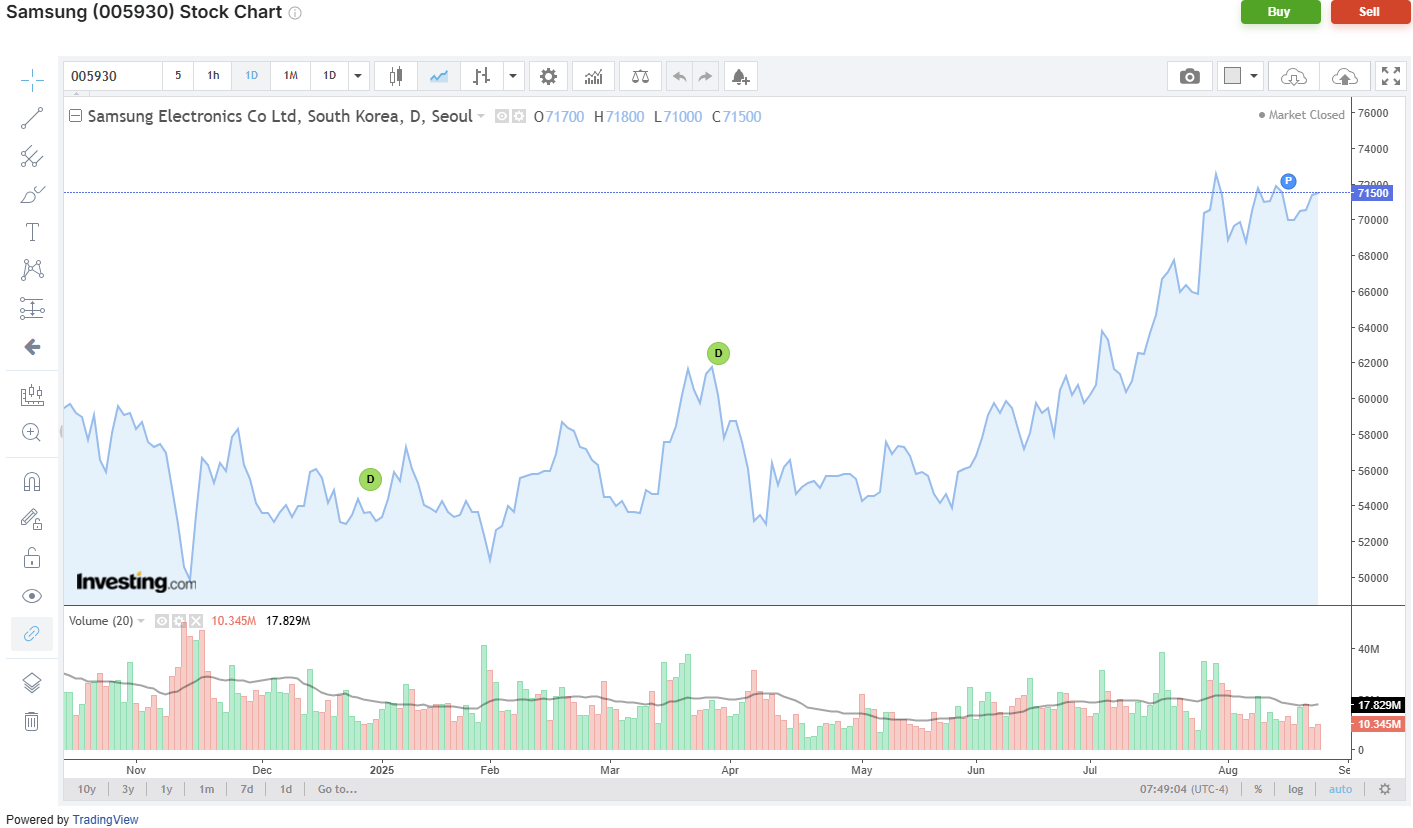
Task: Toggle log scale
Action: [1295, 789]
